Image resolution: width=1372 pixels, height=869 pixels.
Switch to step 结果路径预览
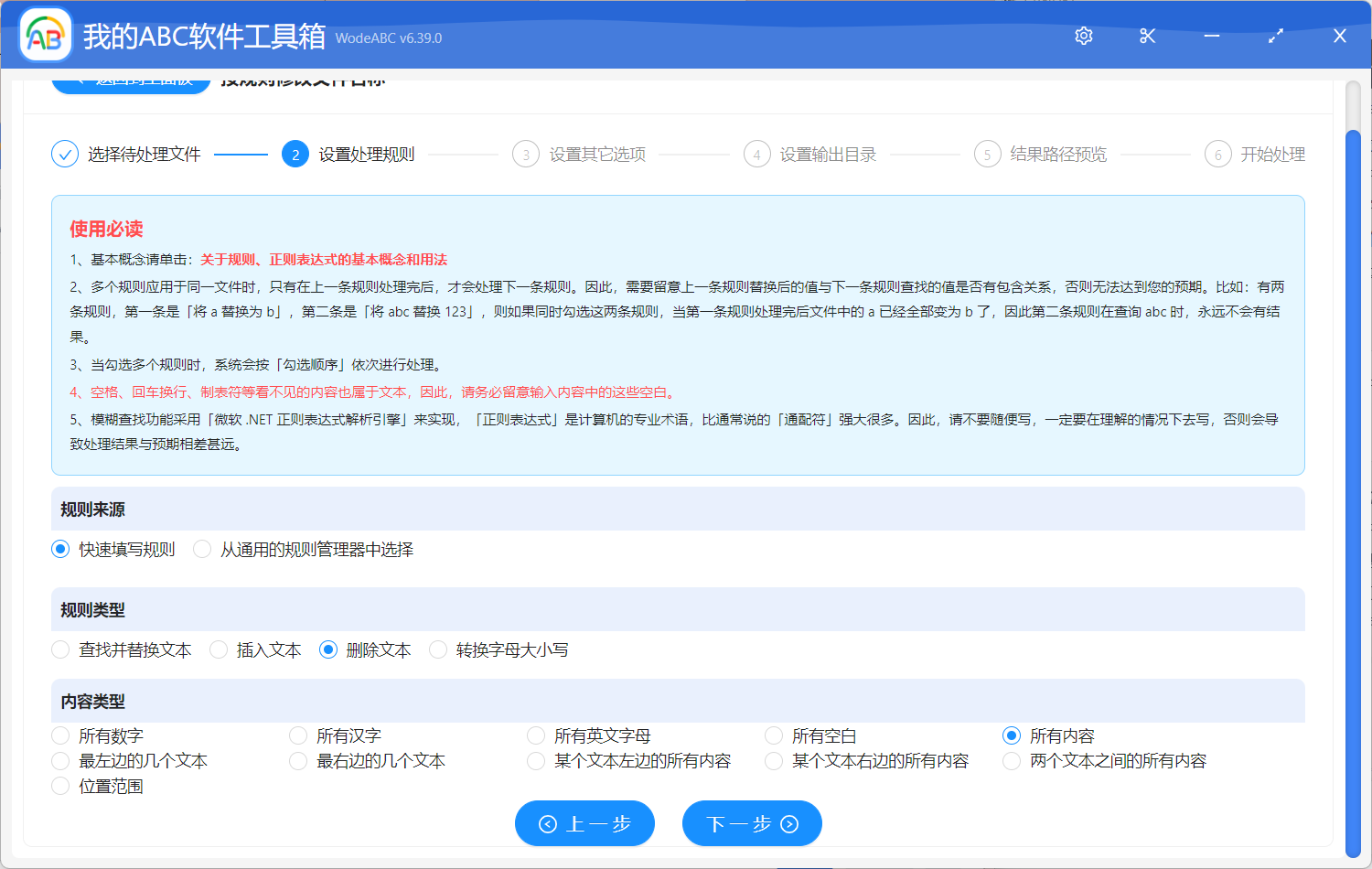(x=987, y=154)
